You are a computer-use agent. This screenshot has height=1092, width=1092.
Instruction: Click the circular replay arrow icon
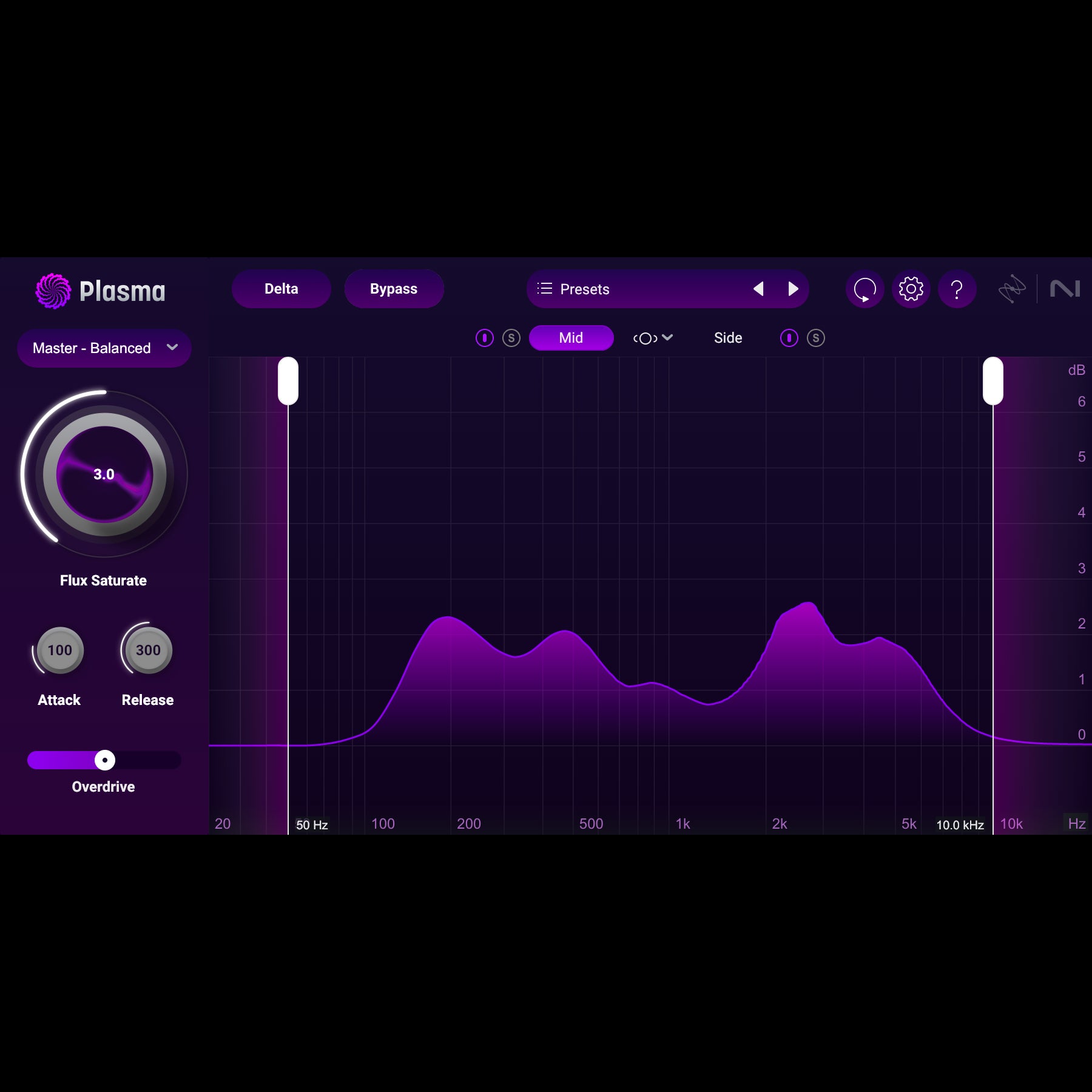pos(864,289)
